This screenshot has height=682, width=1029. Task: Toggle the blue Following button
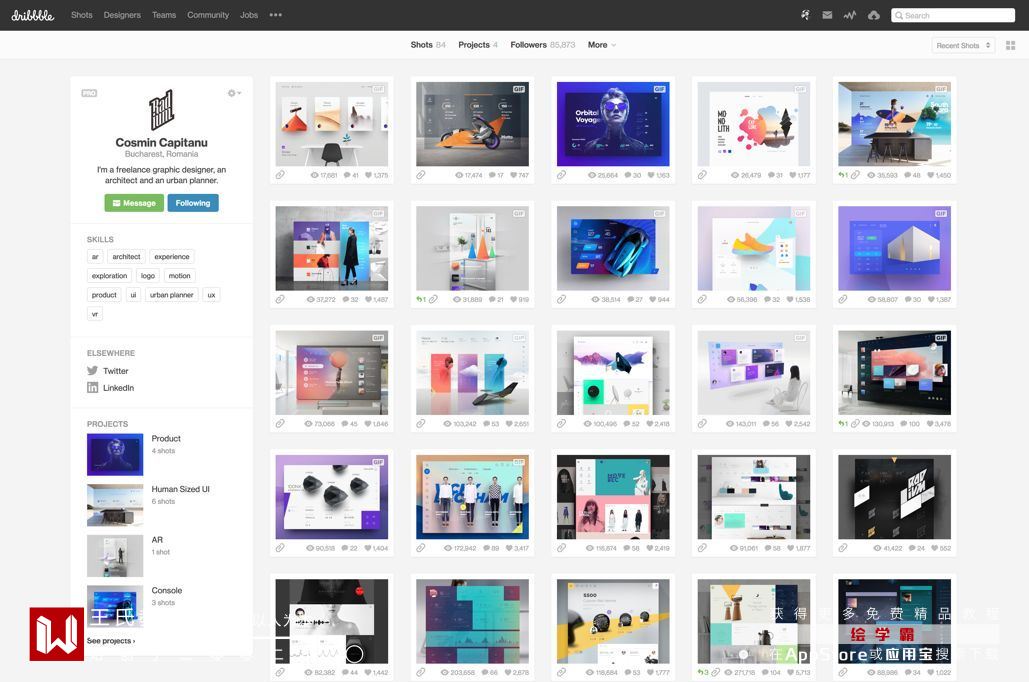(193, 203)
